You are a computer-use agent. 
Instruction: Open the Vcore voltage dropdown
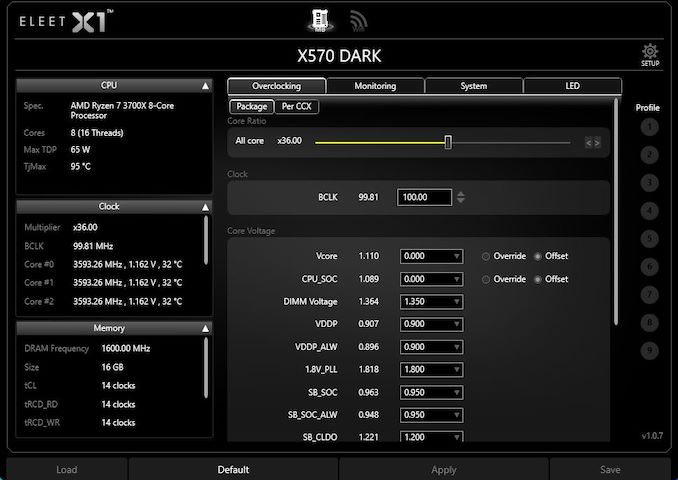tap(432, 256)
